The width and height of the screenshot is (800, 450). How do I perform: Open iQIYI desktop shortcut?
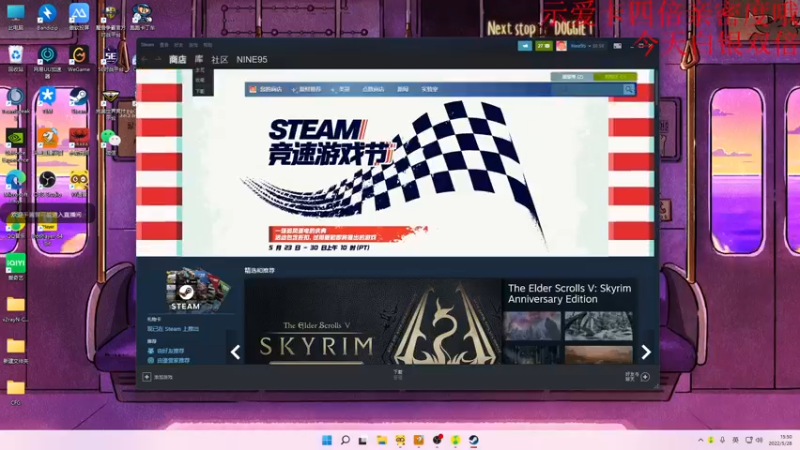tap(15, 266)
